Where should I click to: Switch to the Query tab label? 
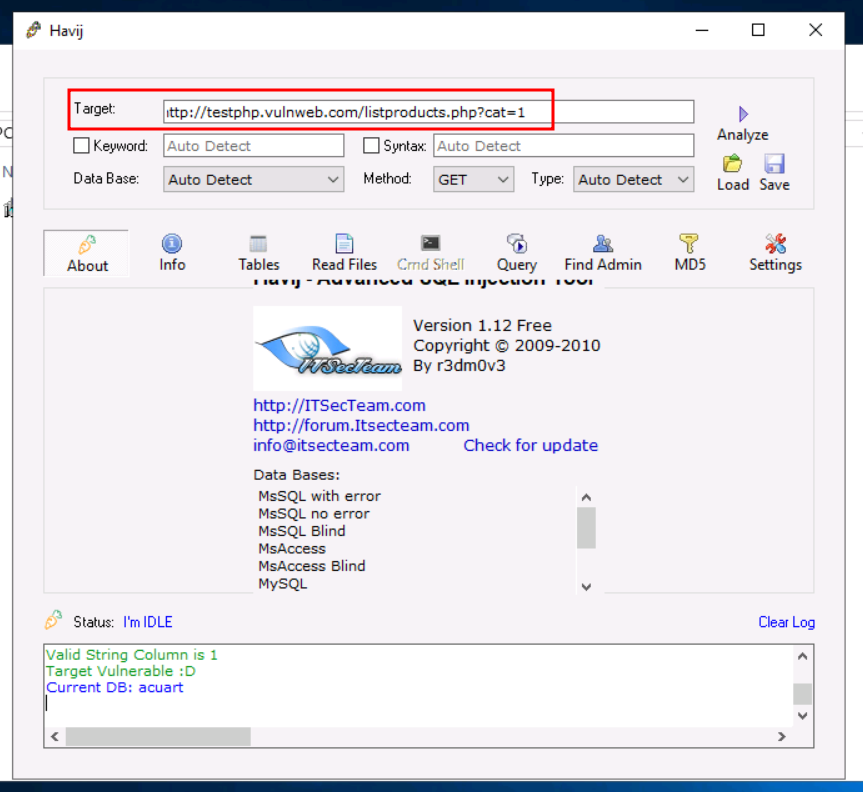(517, 265)
